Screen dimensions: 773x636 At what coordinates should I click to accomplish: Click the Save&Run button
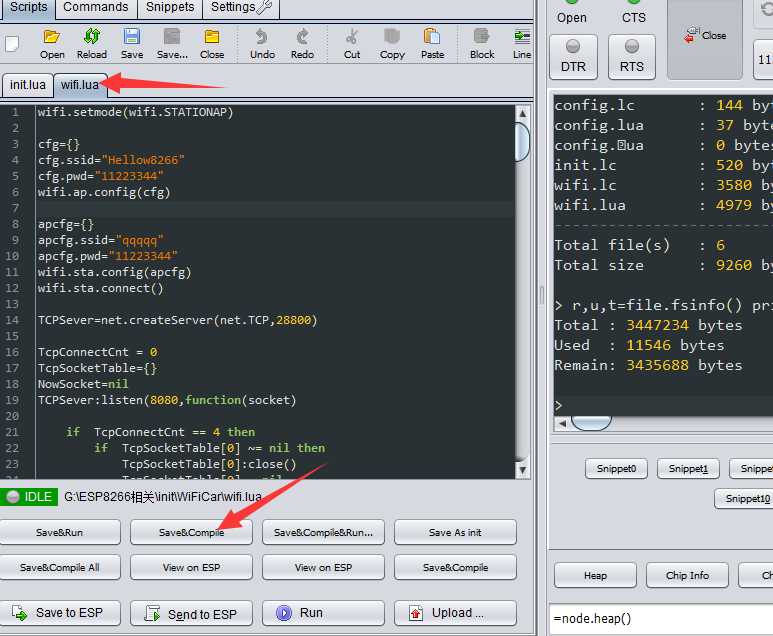60,532
